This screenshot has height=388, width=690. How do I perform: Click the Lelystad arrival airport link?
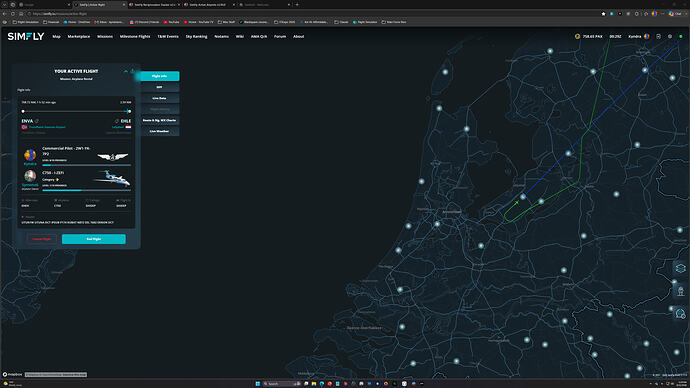click(x=117, y=127)
